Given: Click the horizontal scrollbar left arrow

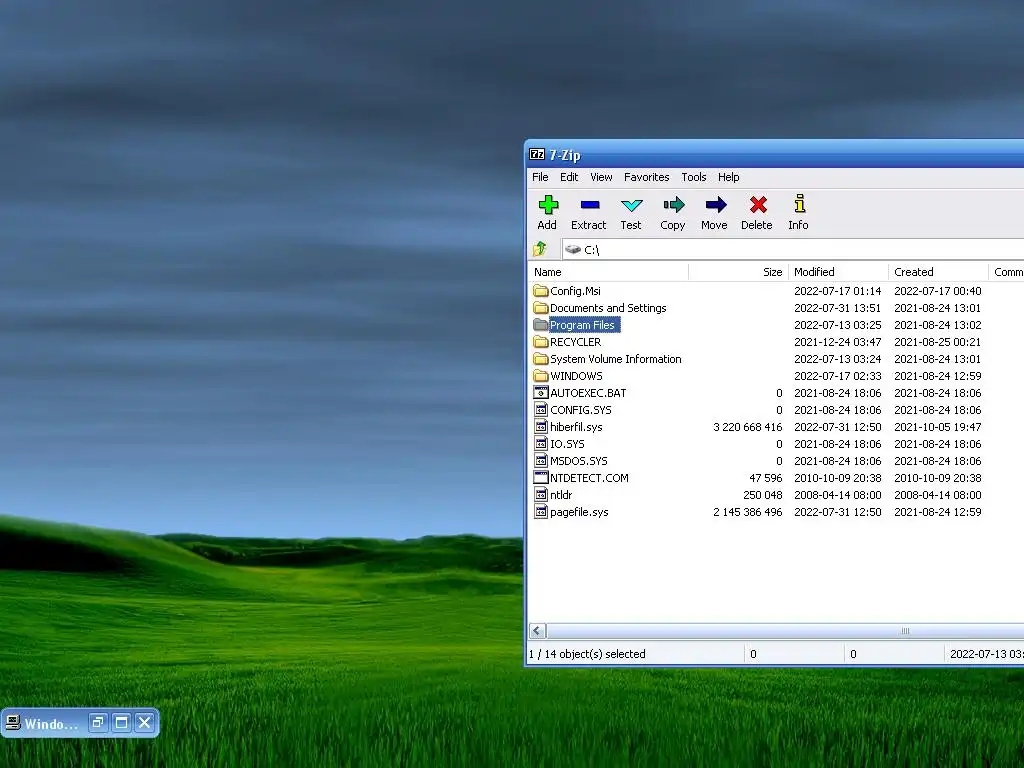Looking at the screenshot, I should (537, 630).
